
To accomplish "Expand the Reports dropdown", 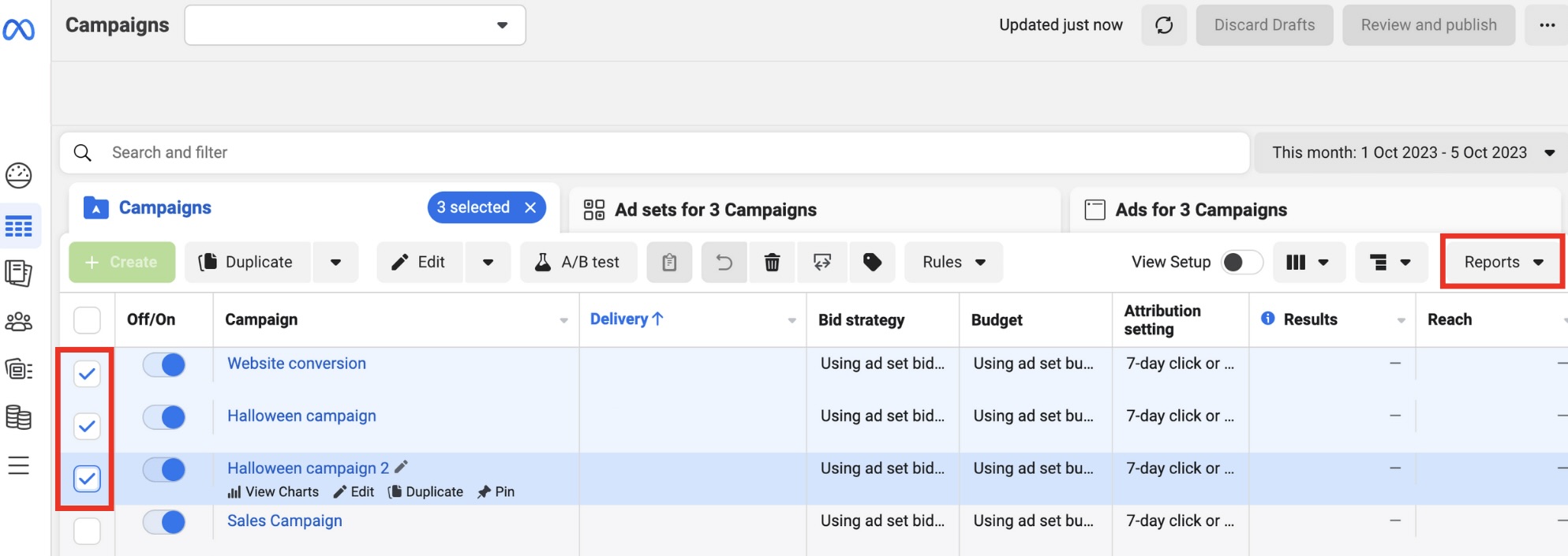I will pos(1503,262).
